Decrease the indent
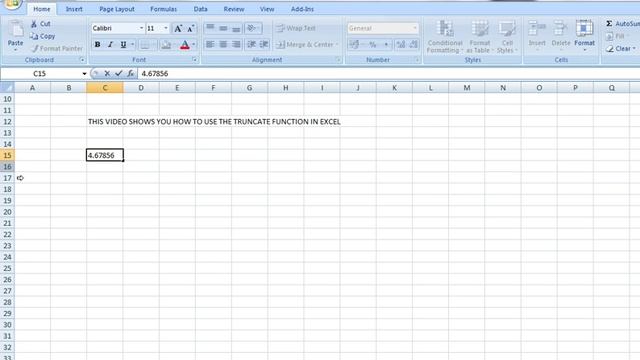Viewport: 640px width, 360px height. pos(251,44)
